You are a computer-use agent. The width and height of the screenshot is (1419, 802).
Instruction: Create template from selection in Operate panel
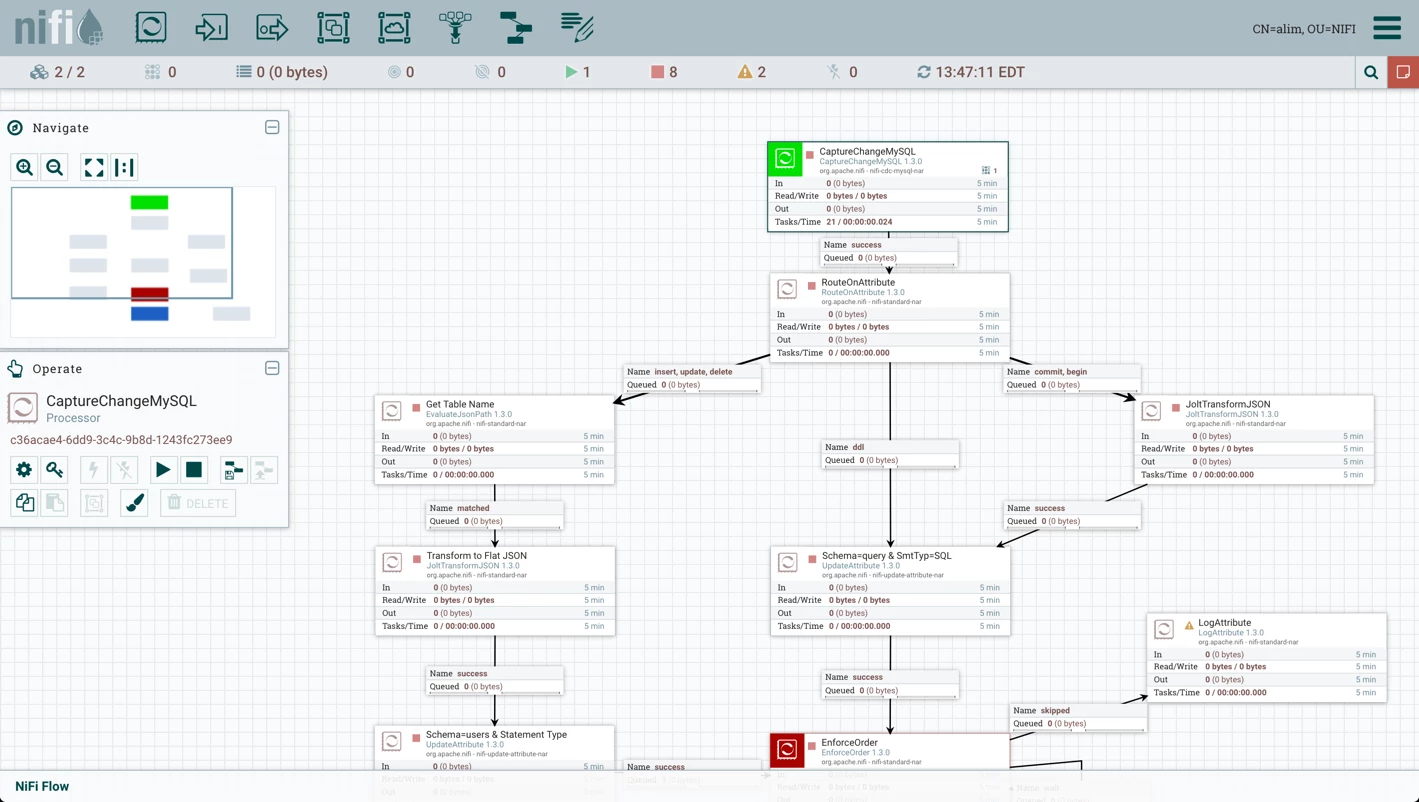[x=233, y=470]
